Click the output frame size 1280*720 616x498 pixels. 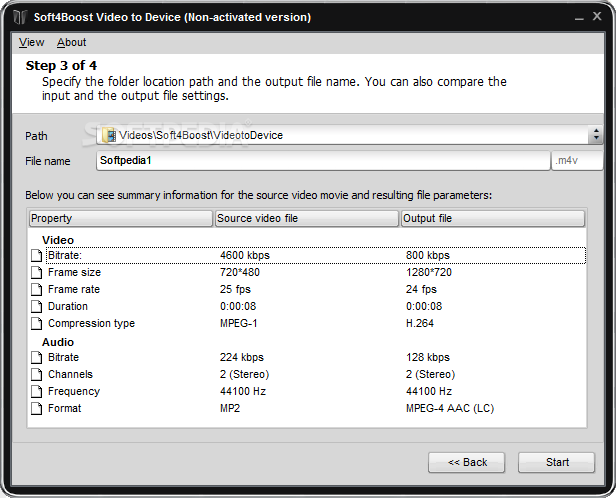(x=429, y=272)
